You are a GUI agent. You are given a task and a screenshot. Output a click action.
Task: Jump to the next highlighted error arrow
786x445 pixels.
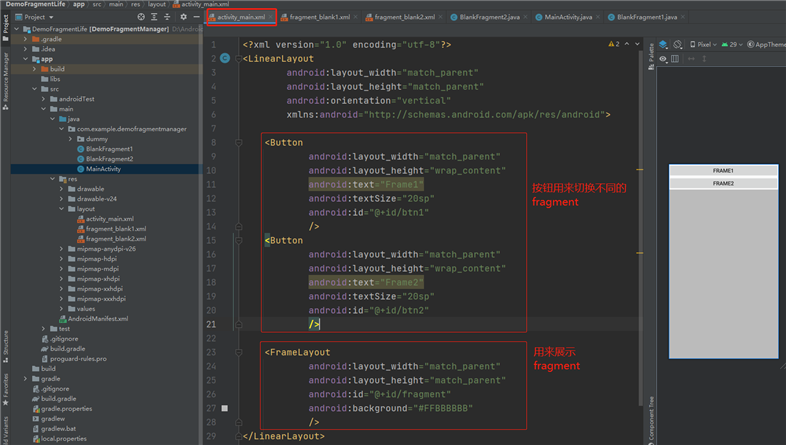pos(637,44)
